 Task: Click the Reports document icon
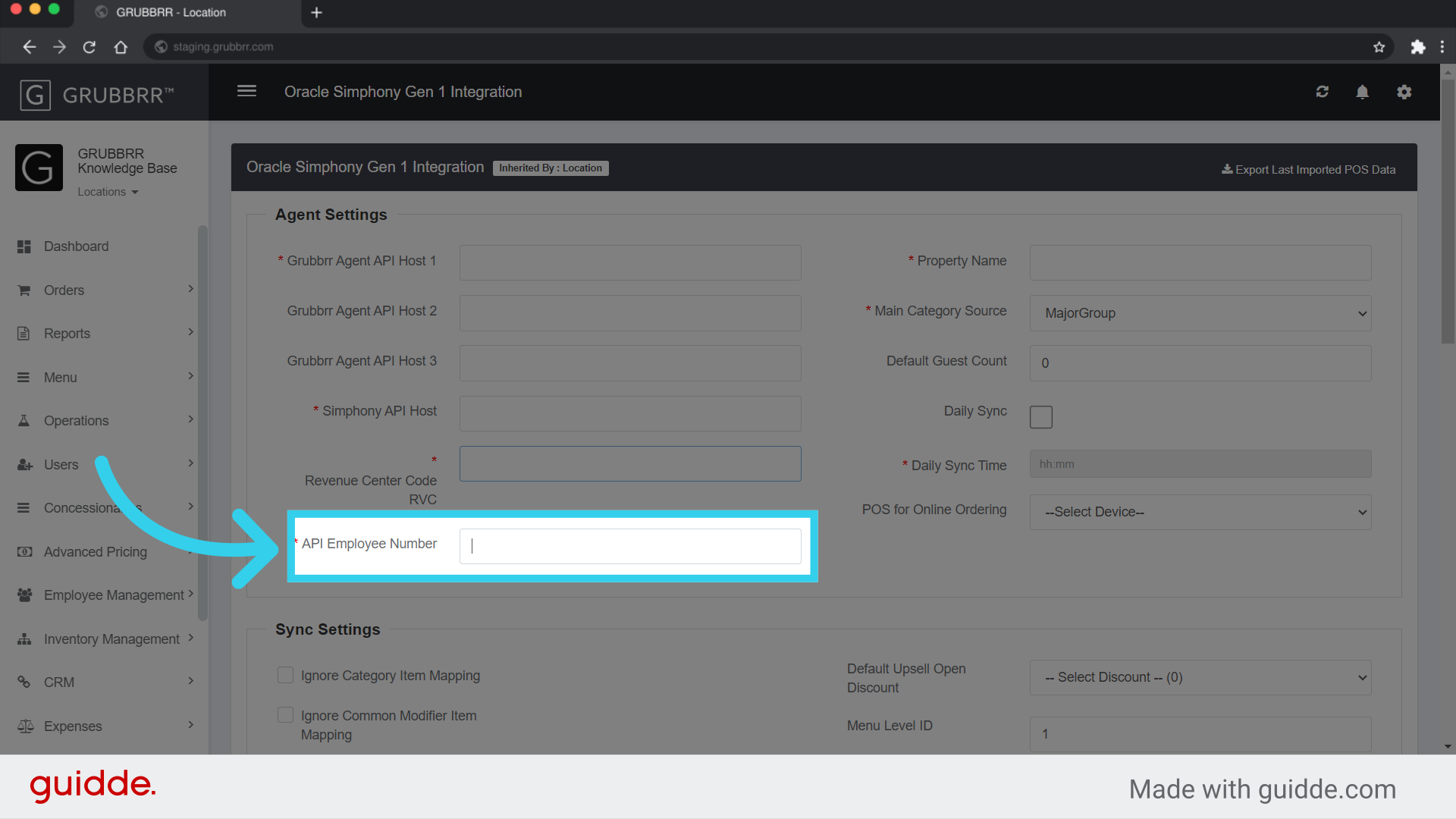click(x=24, y=334)
